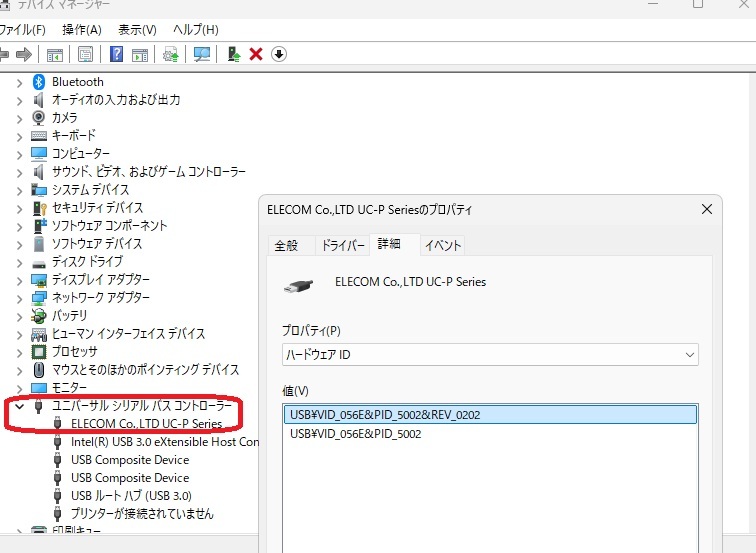Open the Properties toolbar icon
756x553 pixels.
tap(85, 54)
